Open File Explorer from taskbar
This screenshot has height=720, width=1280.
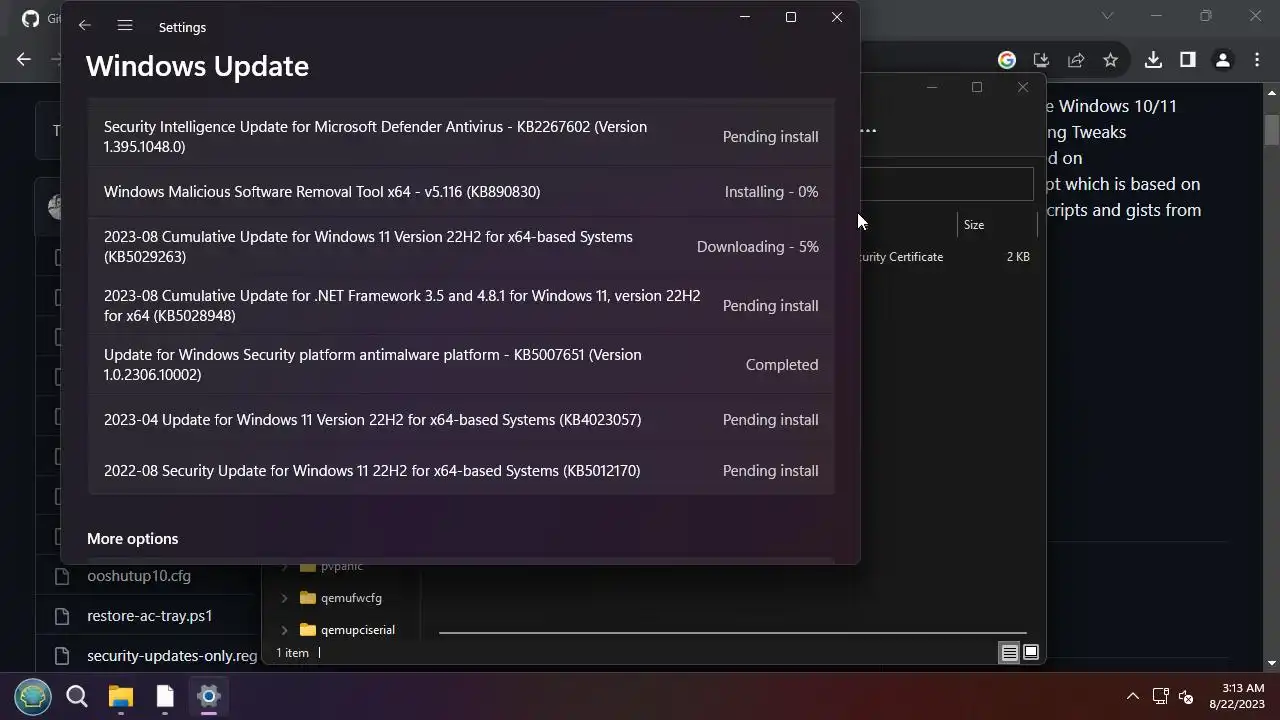[121, 696]
